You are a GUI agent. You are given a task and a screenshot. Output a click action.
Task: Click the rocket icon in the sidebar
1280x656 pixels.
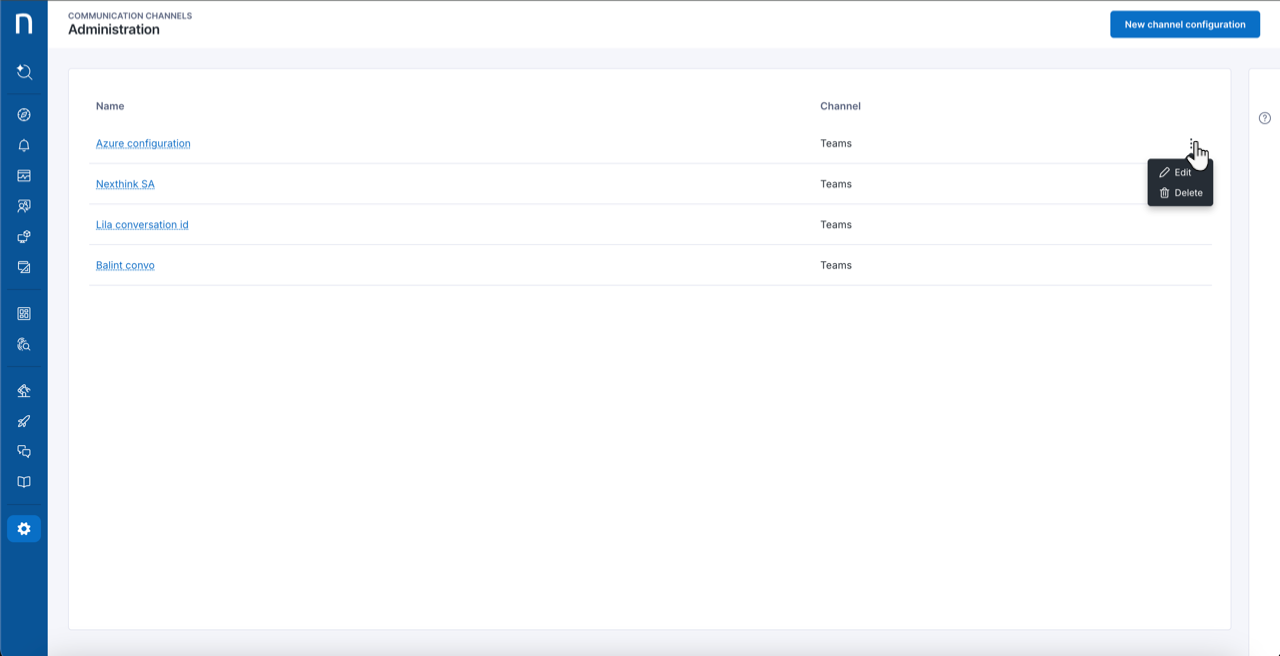coord(24,421)
